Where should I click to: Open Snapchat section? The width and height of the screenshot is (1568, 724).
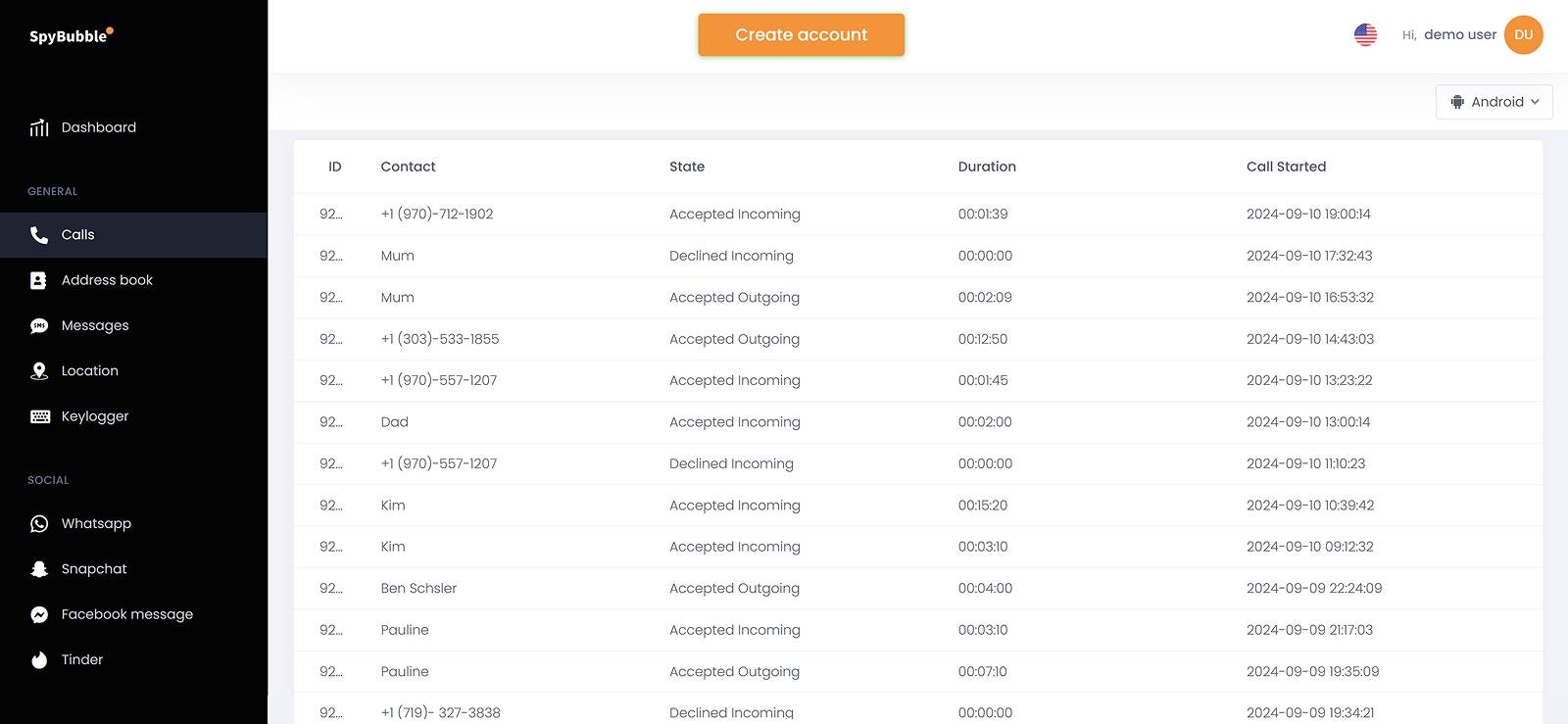(94, 569)
